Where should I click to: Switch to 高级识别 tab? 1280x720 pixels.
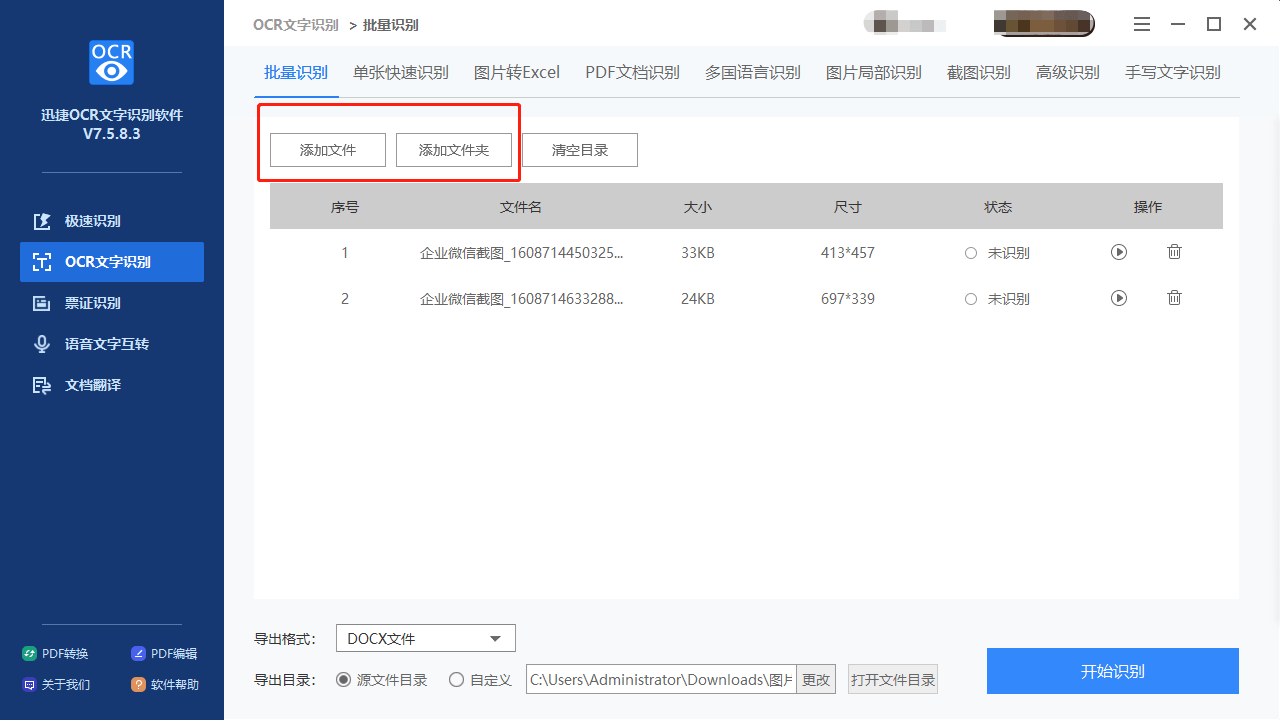[1068, 73]
